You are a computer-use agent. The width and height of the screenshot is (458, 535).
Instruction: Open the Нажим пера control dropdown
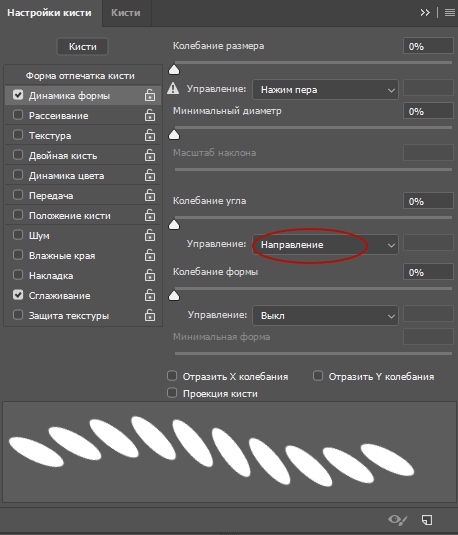tap(325, 90)
